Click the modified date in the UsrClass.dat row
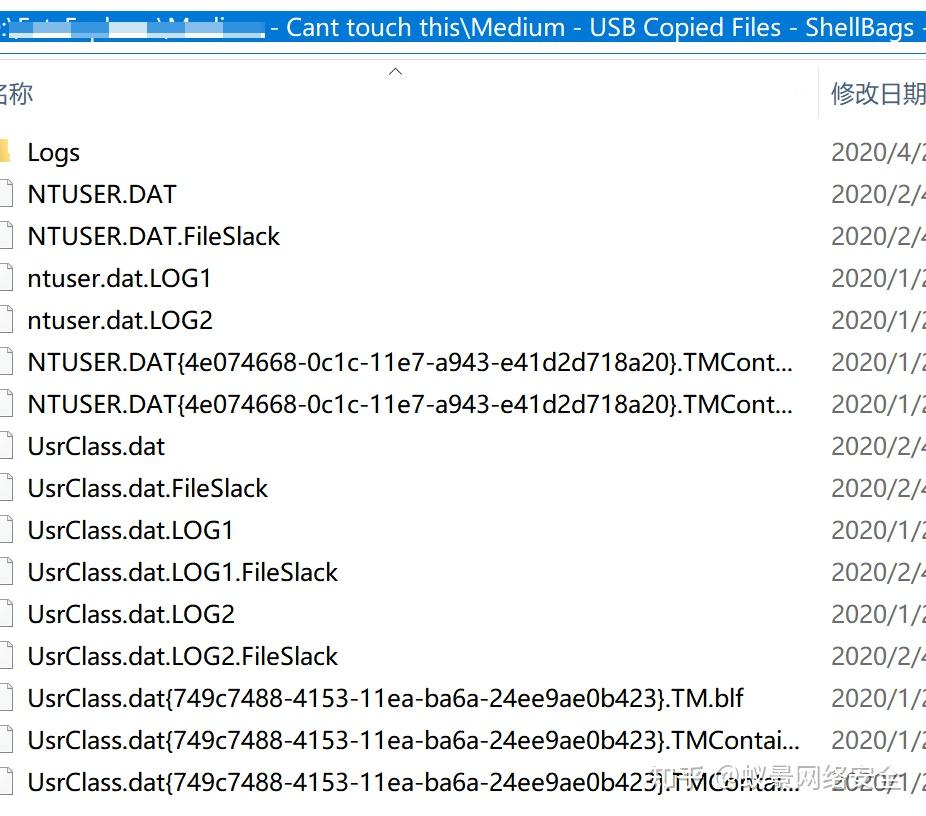The height and width of the screenshot is (816, 926). [878, 446]
